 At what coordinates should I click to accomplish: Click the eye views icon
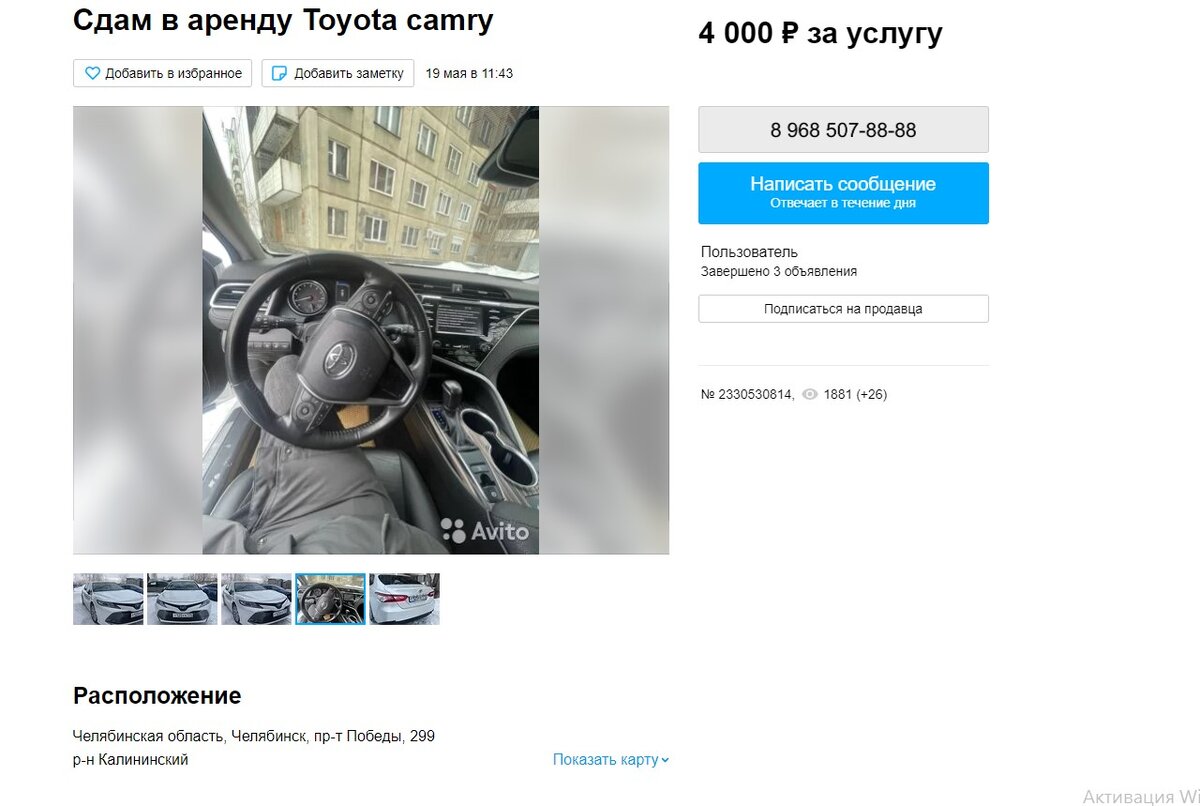click(x=810, y=395)
